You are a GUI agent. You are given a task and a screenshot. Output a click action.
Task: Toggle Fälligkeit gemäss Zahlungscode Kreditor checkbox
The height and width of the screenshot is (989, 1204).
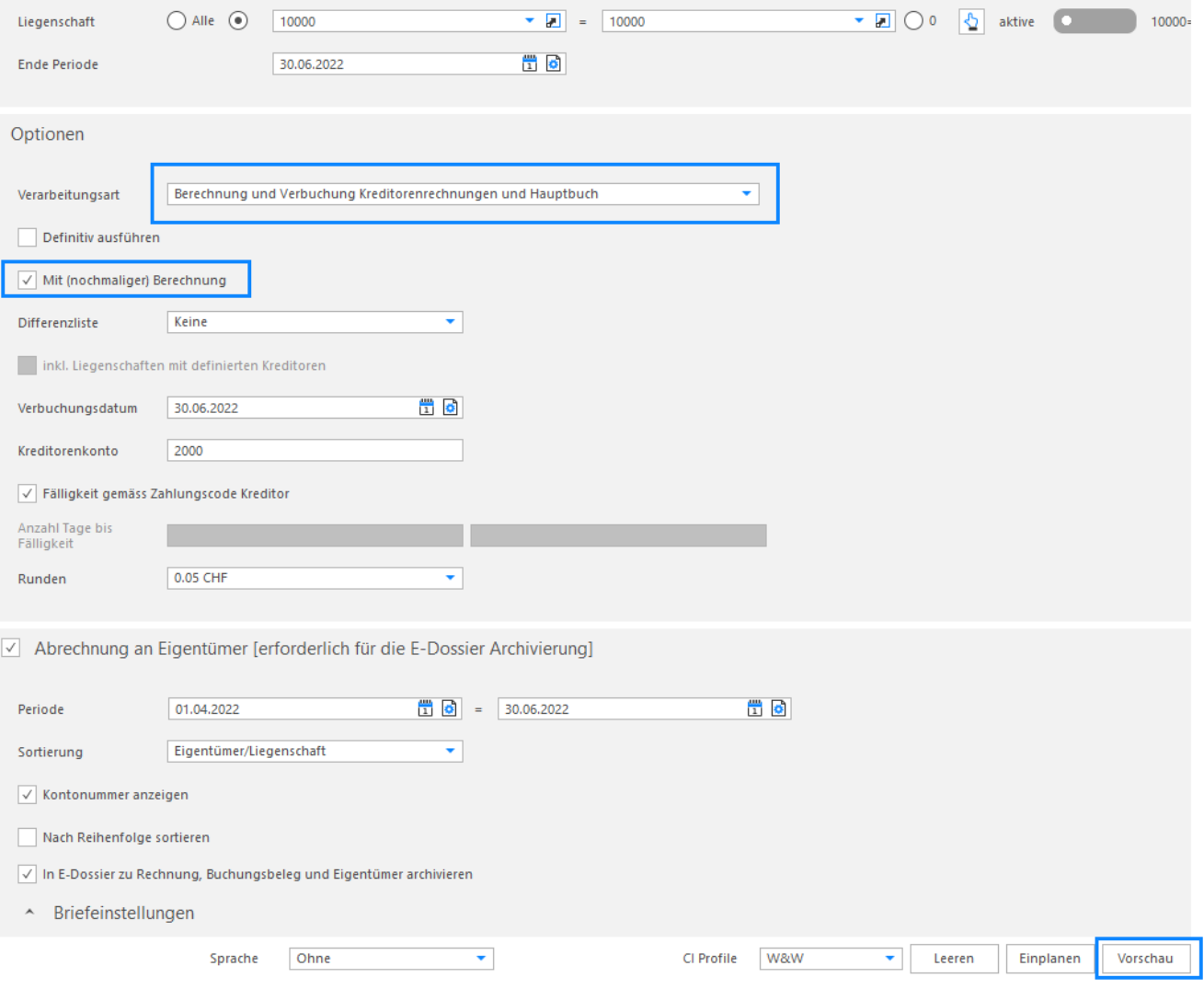pos(28,493)
